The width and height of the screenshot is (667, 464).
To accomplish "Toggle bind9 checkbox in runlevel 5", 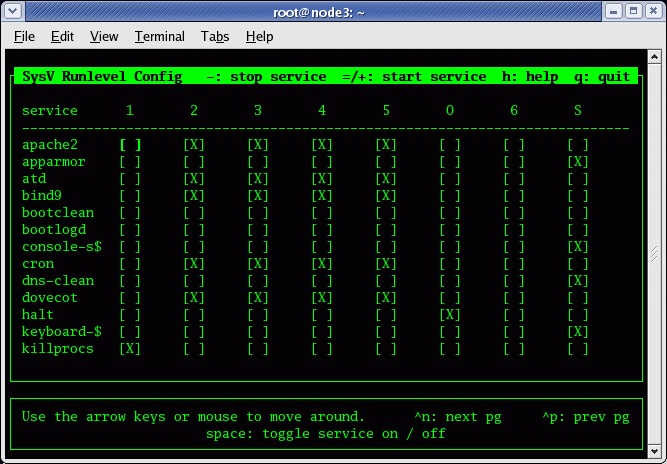I will tap(386, 196).
